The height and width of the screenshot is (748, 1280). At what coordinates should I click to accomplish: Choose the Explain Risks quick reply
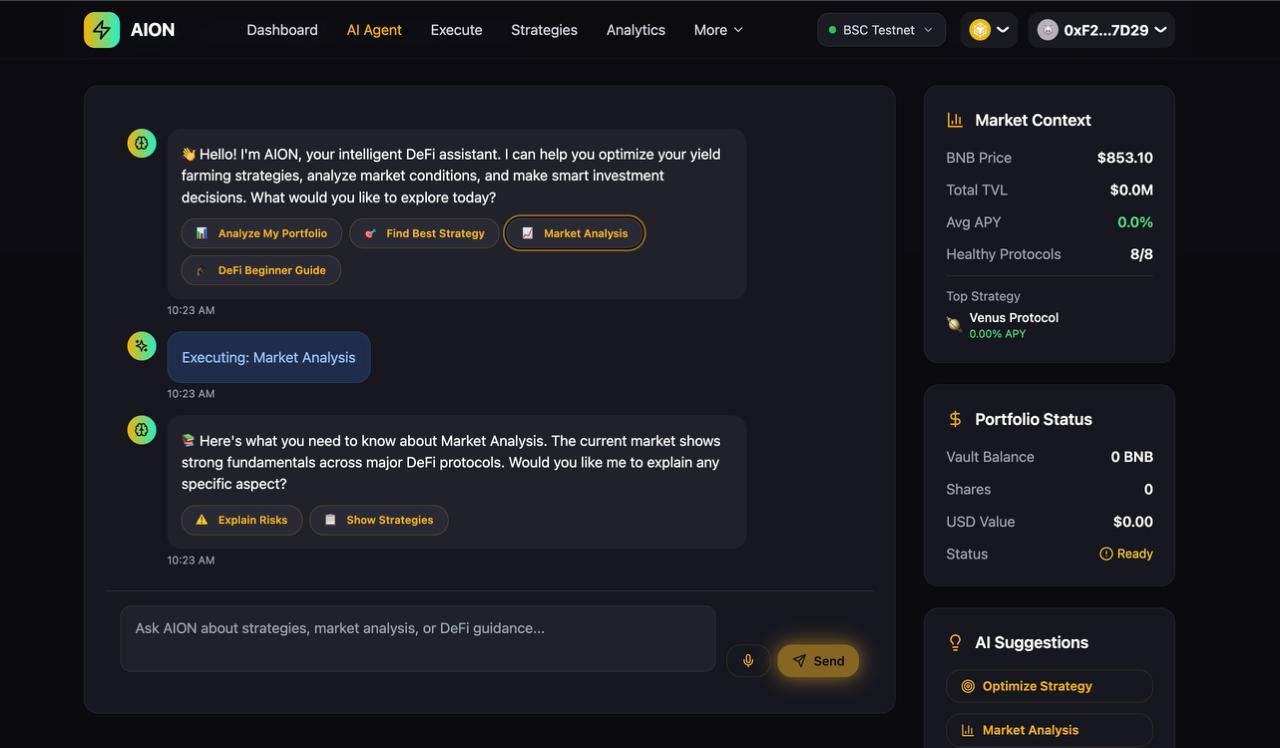click(x=242, y=520)
